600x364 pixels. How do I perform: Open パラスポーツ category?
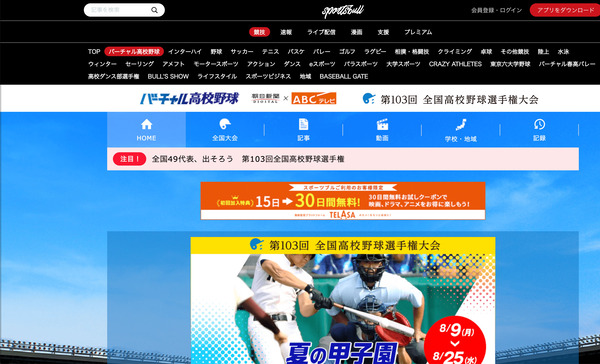coord(360,64)
